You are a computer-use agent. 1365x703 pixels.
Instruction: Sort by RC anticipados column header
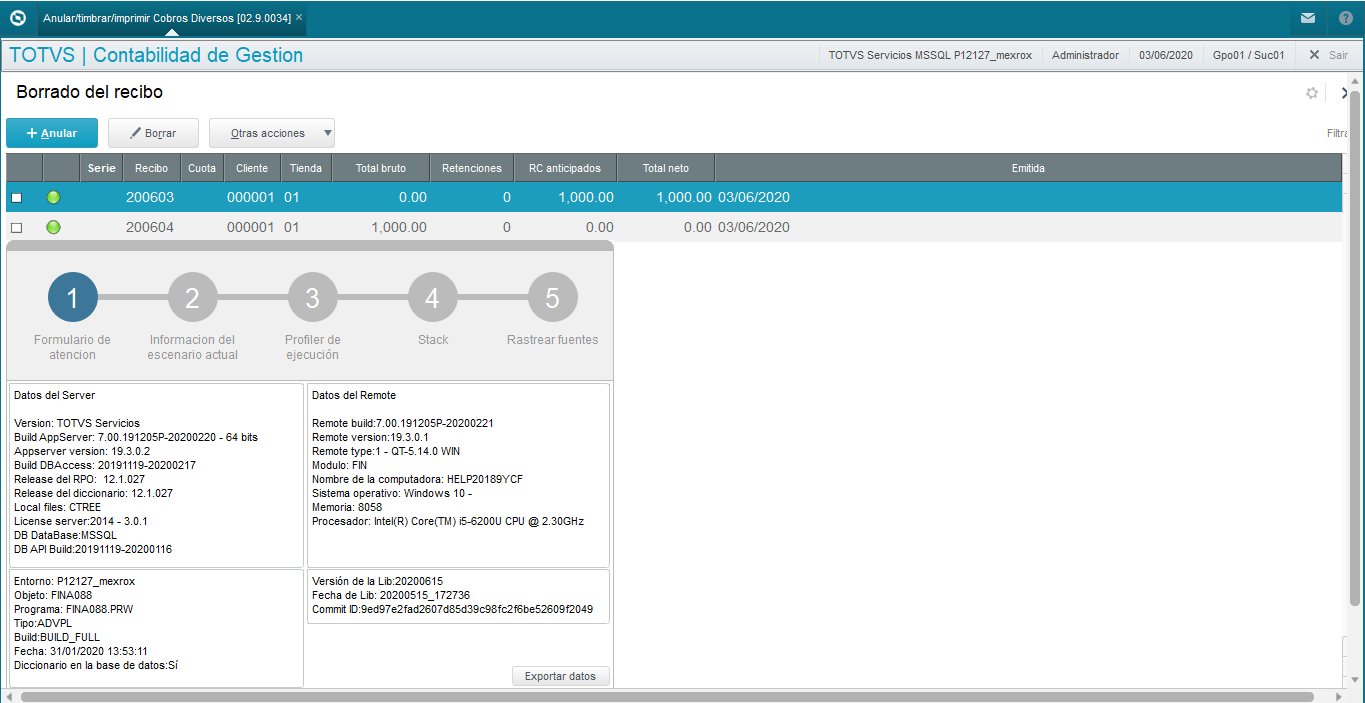(565, 168)
